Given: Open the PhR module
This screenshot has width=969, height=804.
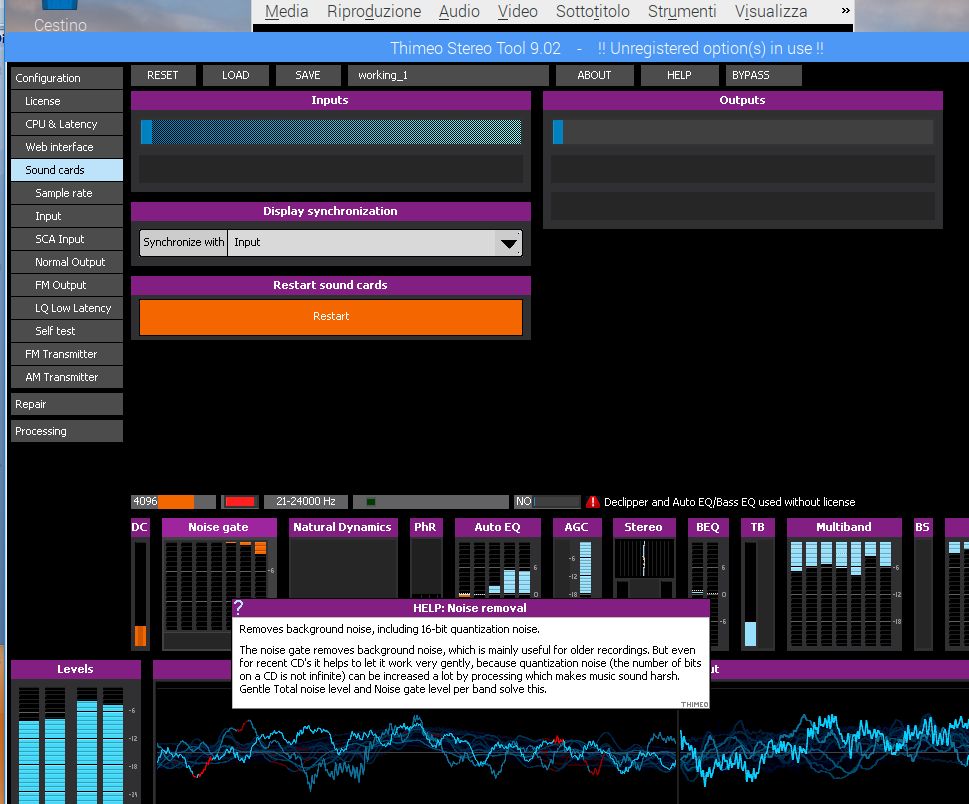Looking at the screenshot, I should [425, 527].
